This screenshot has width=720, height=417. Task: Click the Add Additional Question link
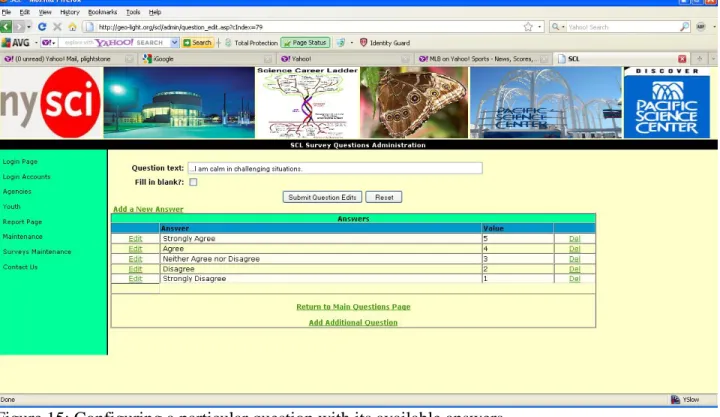coord(353,322)
